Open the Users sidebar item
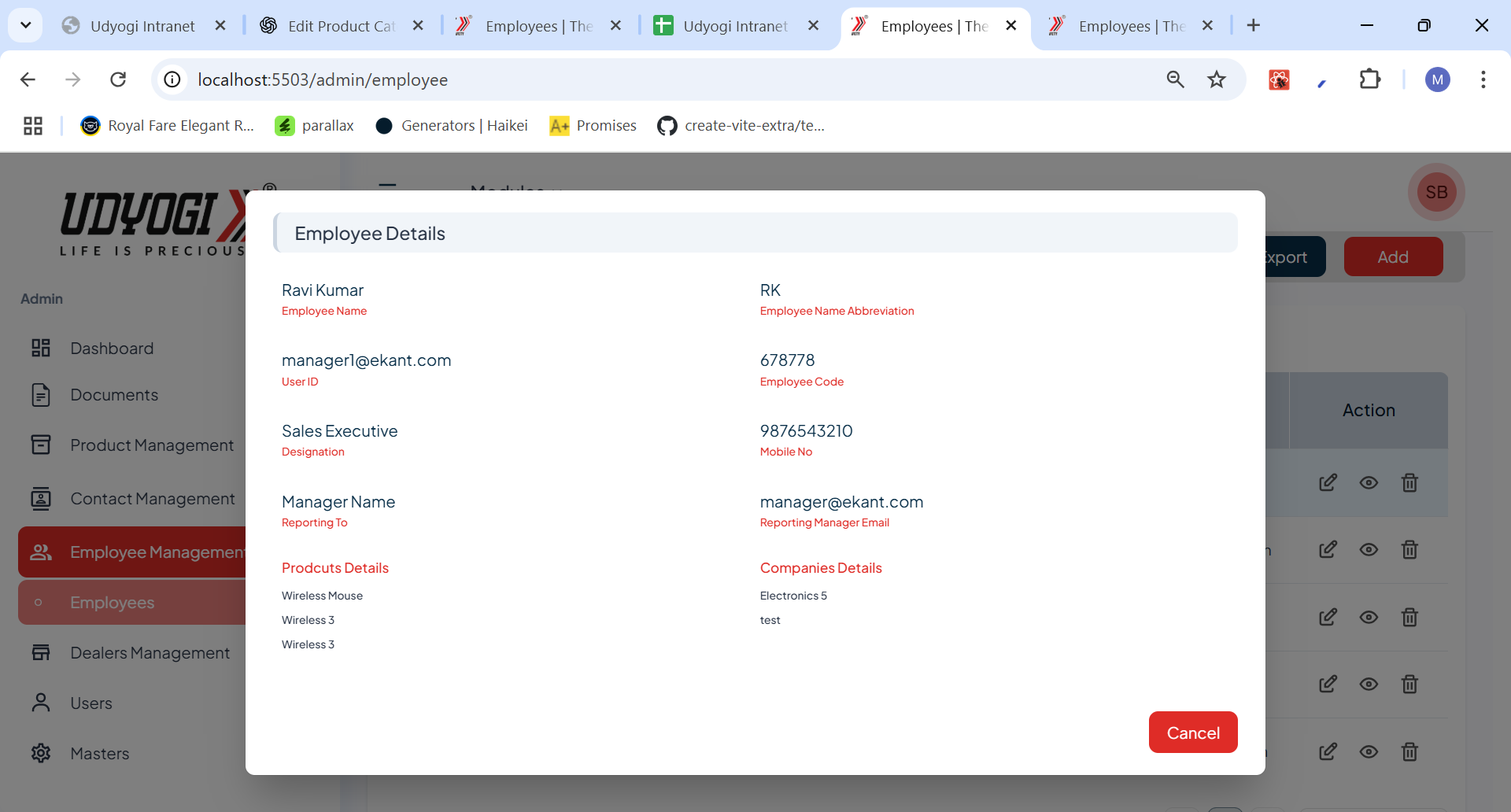 tap(91, 703)
